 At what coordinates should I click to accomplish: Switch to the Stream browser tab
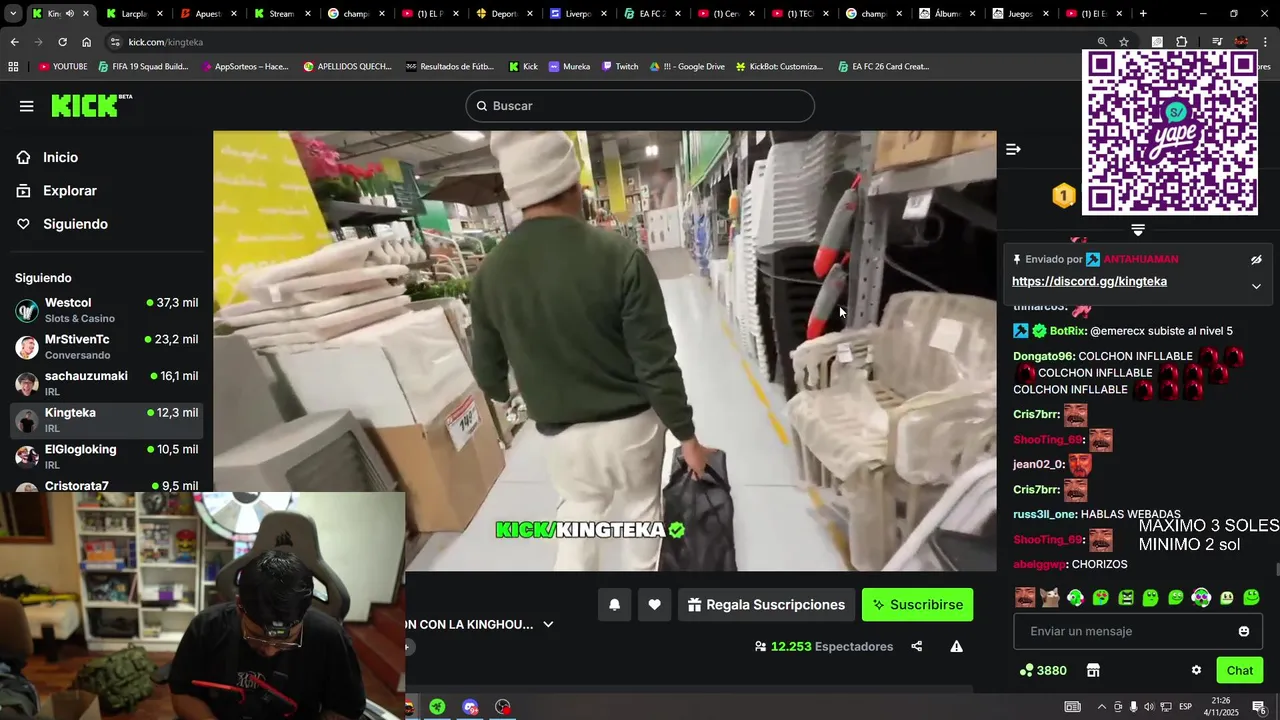click(x=282, y=14)
